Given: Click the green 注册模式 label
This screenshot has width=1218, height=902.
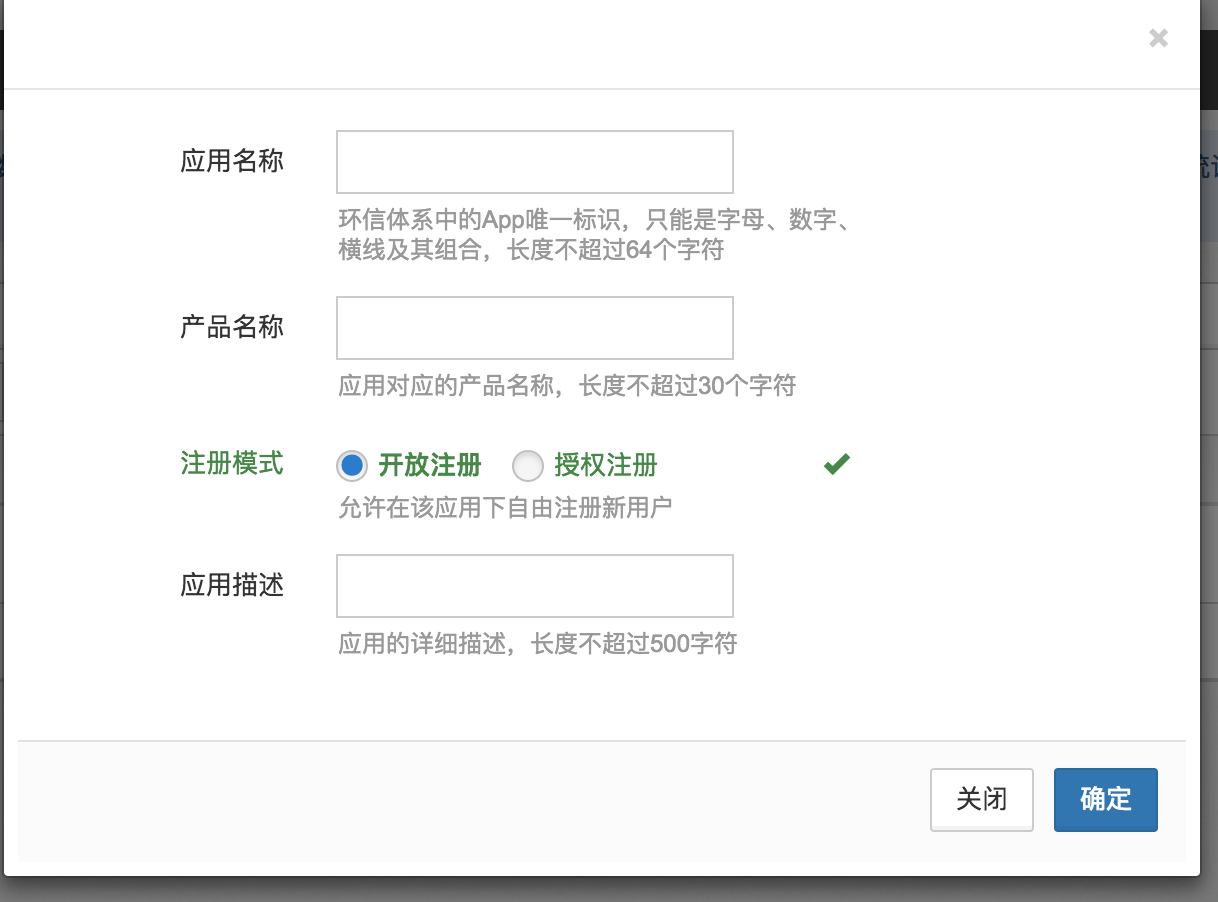Looking at the screenshot, I should pos(232,463).
